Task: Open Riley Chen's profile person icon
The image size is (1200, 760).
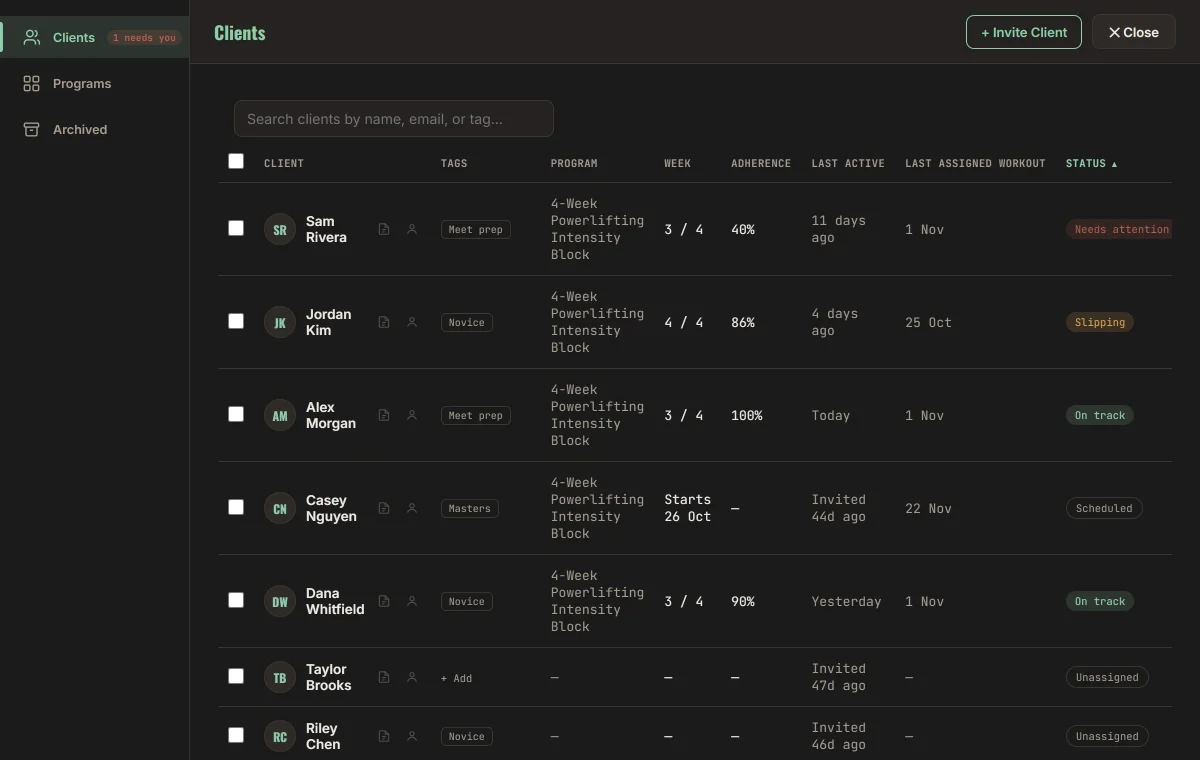Action: pyautogui.click(x=412, y=736)
